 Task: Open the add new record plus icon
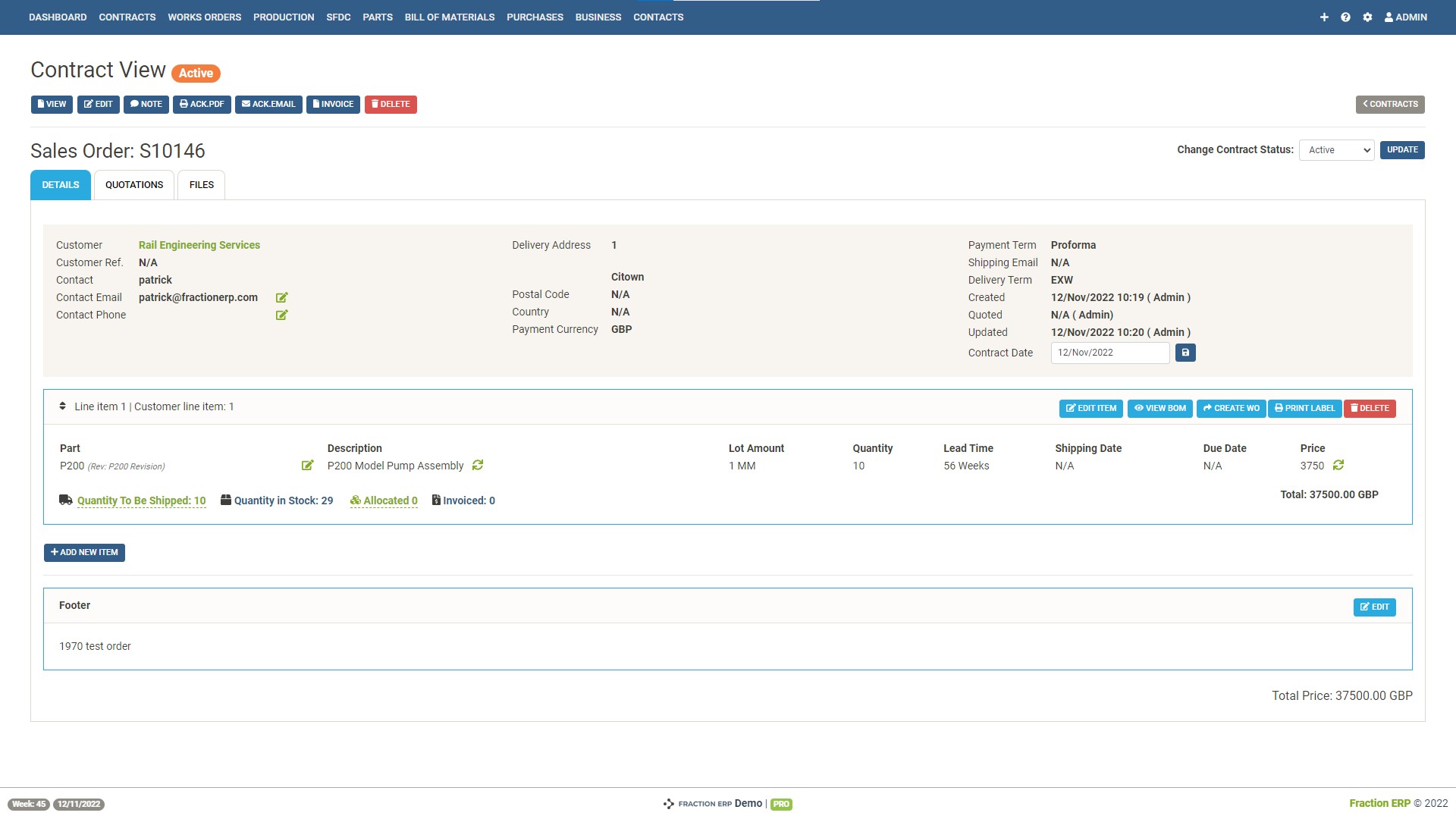pos(1324,17)
